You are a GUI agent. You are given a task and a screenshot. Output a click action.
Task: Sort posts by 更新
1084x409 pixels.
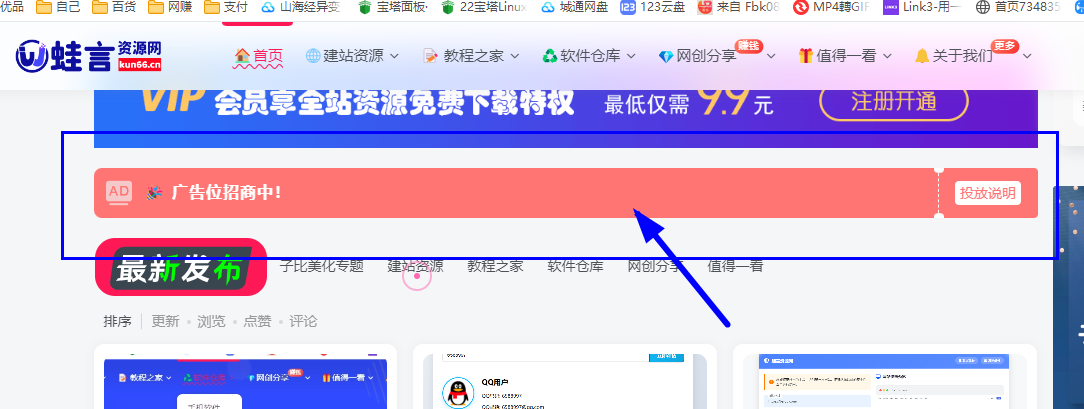point(165,321)
